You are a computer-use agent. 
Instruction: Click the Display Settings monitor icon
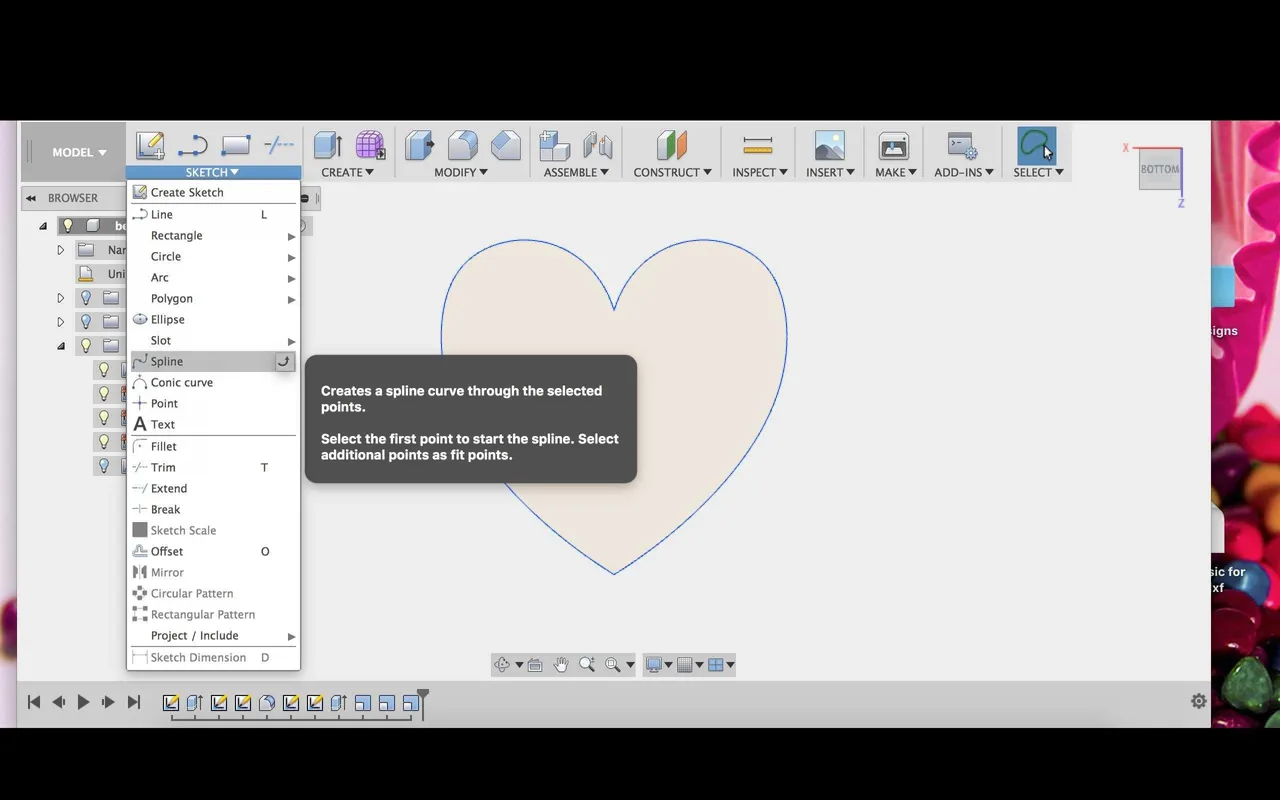click(x=654, y=665)
